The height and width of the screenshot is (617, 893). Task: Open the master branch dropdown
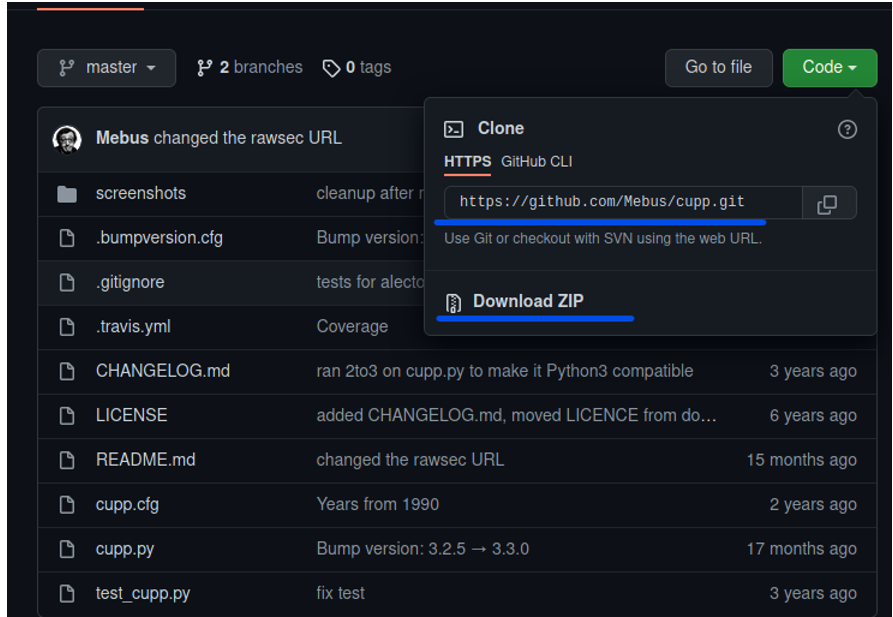[106, 68]
